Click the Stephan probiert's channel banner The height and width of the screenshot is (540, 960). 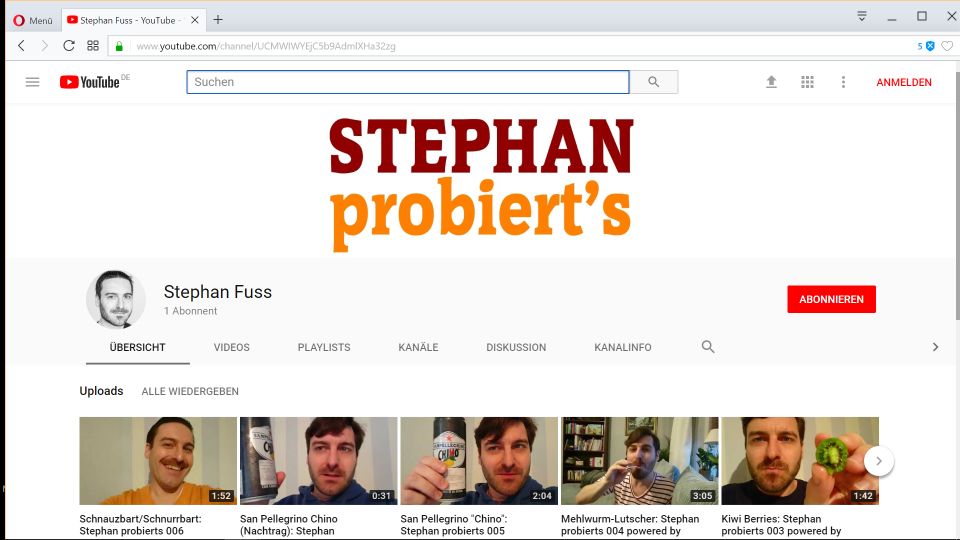[481, 182]
